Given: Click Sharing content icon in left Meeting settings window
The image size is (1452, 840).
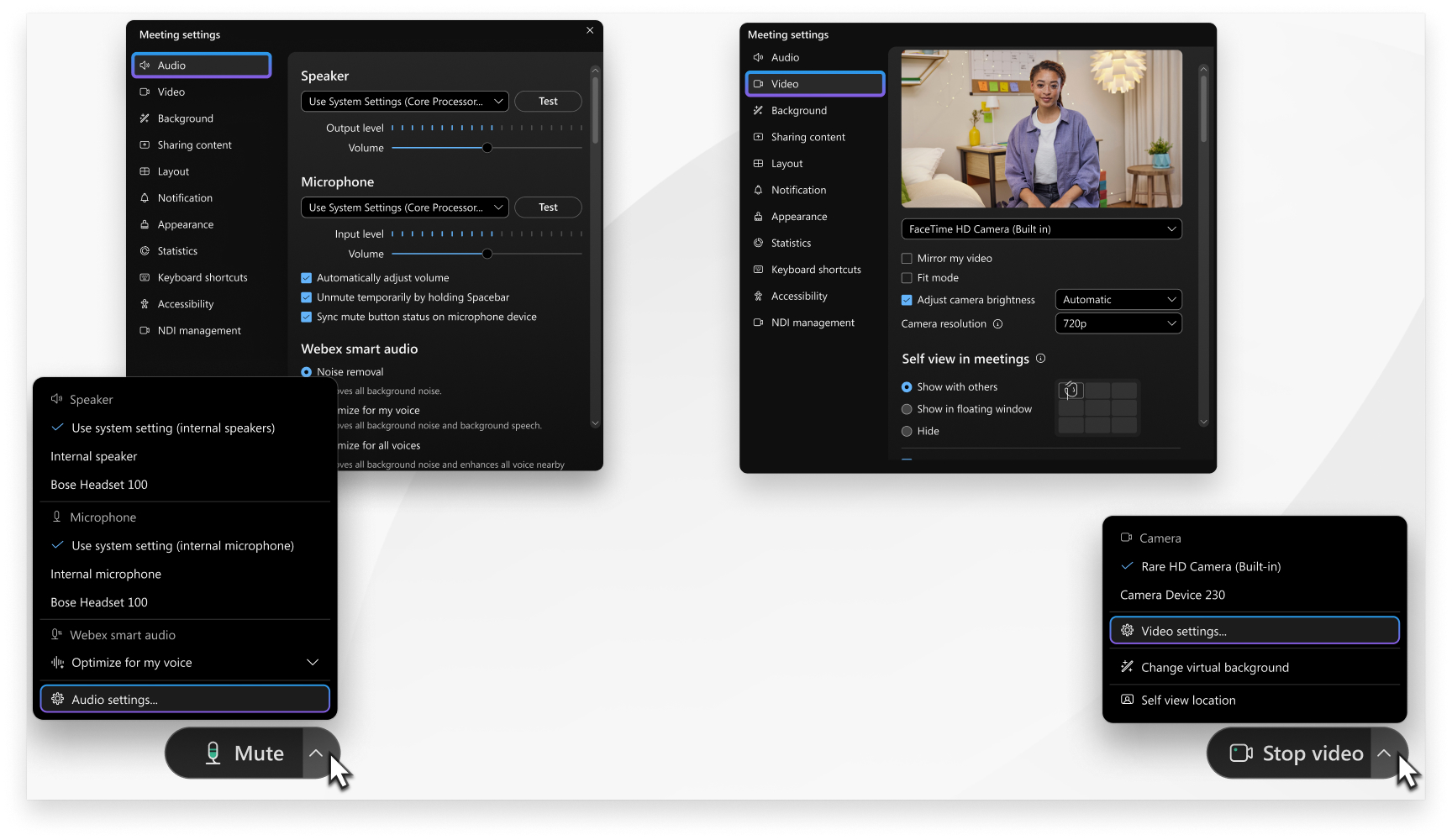Looking at the screenshot, I should coord(145,144).
